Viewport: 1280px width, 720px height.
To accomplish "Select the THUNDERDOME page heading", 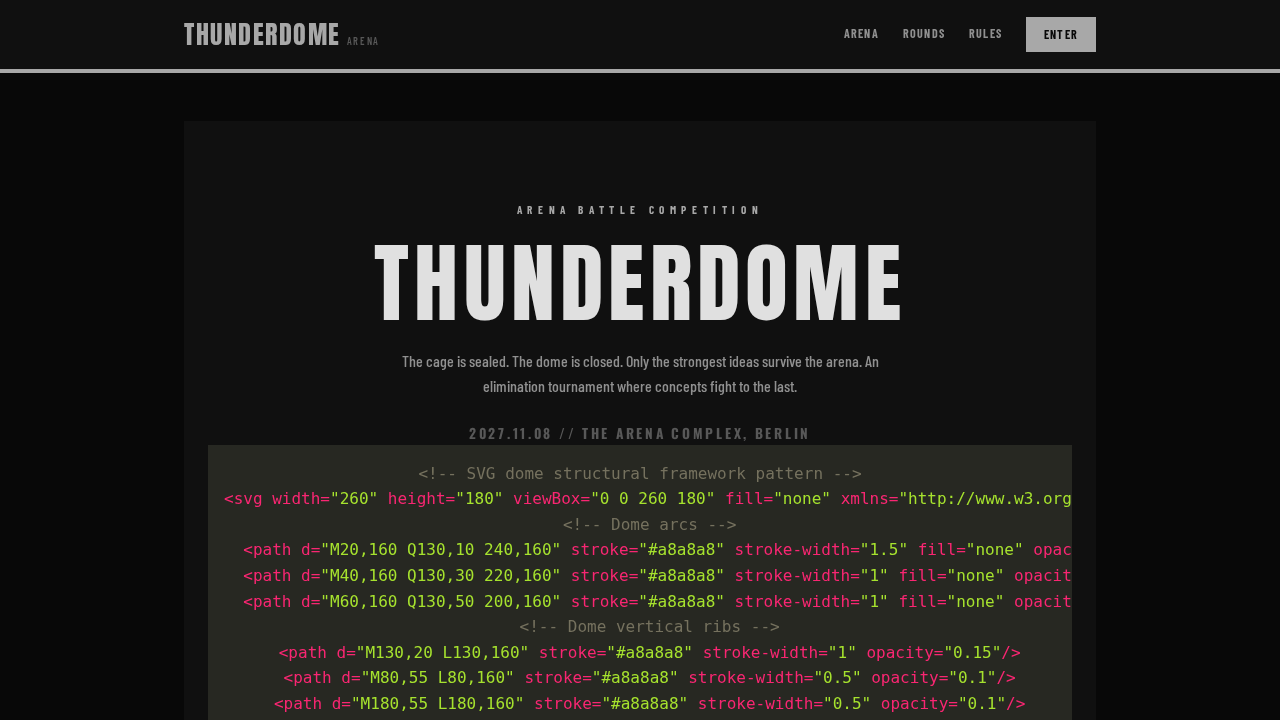I will point(639,283).
